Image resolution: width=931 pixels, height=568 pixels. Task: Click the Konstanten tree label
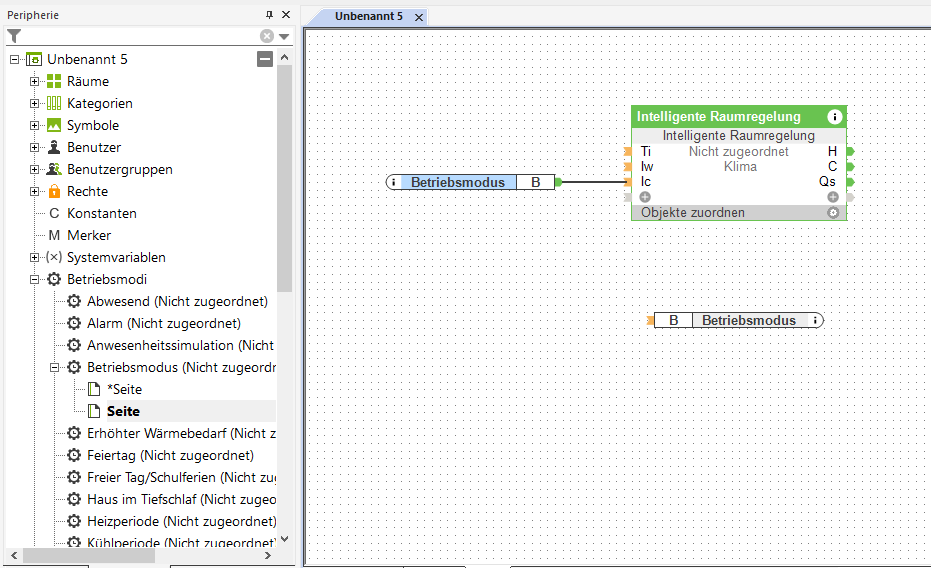pos(102,213)
